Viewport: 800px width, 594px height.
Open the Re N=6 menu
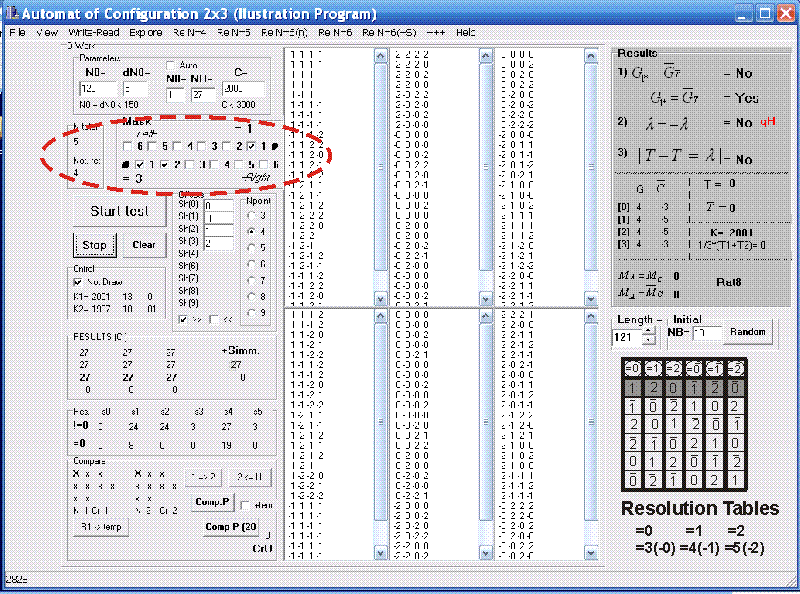[335, 33]
